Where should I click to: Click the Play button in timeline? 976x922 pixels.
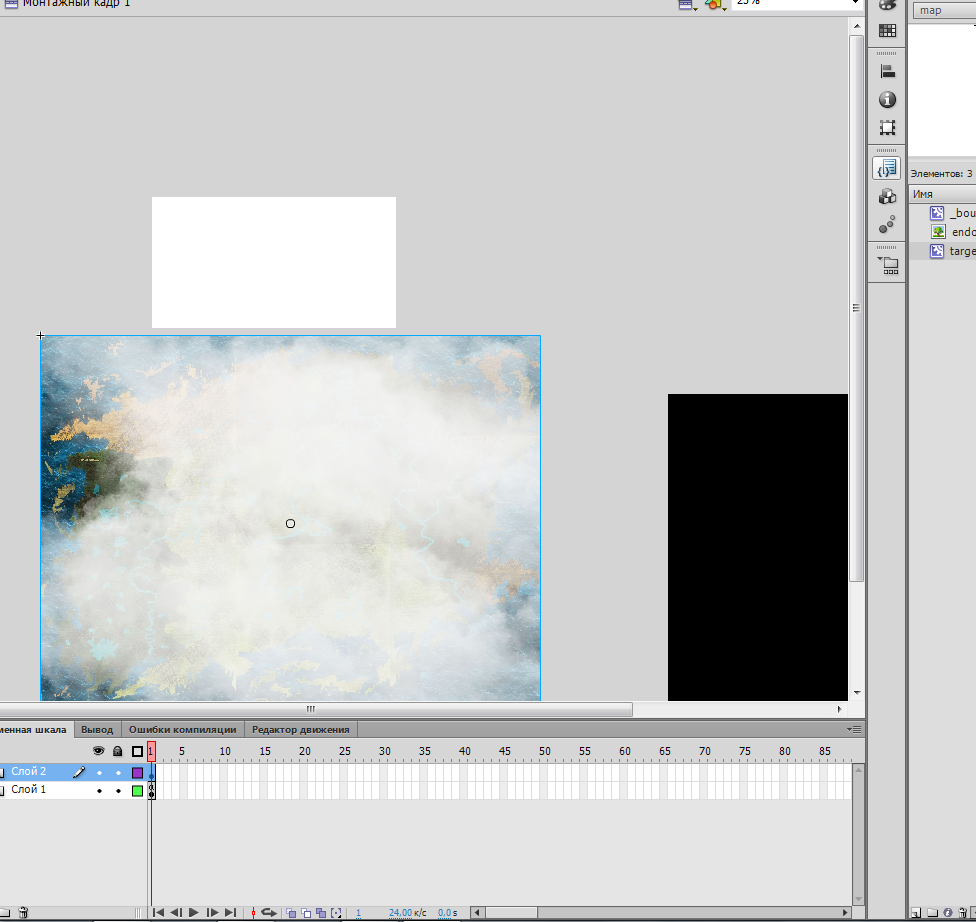click(194, 912)
